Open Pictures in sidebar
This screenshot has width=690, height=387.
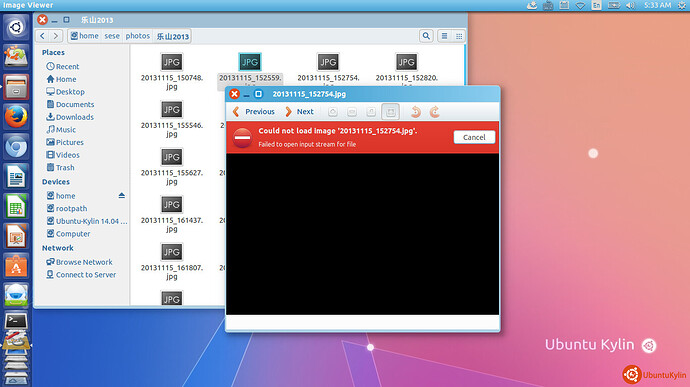(65, 142)
